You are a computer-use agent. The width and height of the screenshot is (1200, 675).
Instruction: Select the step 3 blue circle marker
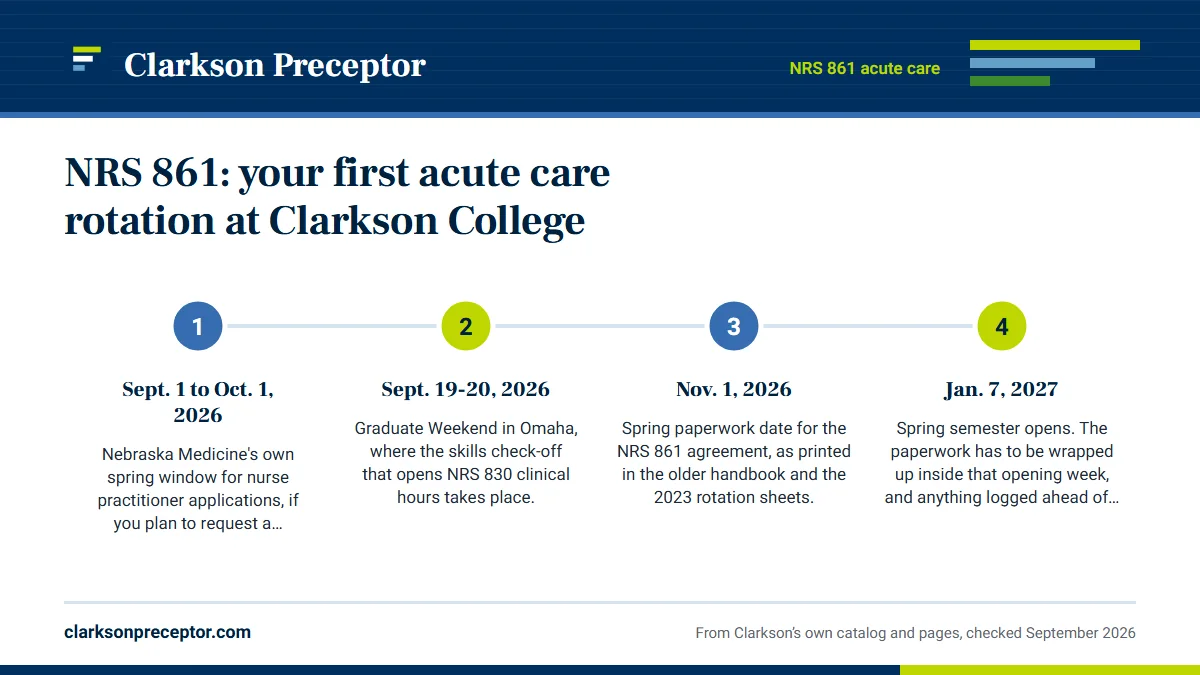734,326
